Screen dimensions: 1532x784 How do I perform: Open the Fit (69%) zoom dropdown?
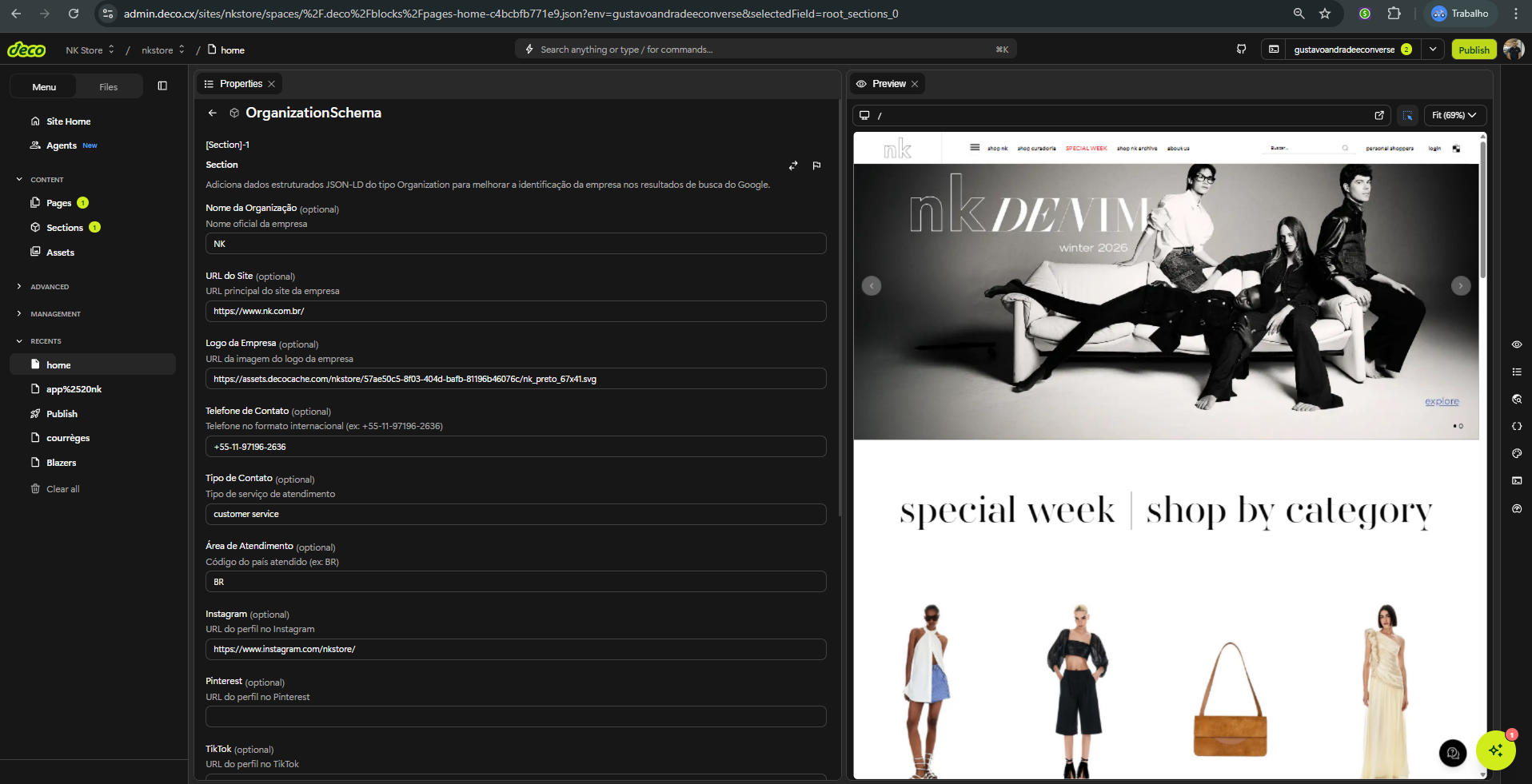[1454, 115]
